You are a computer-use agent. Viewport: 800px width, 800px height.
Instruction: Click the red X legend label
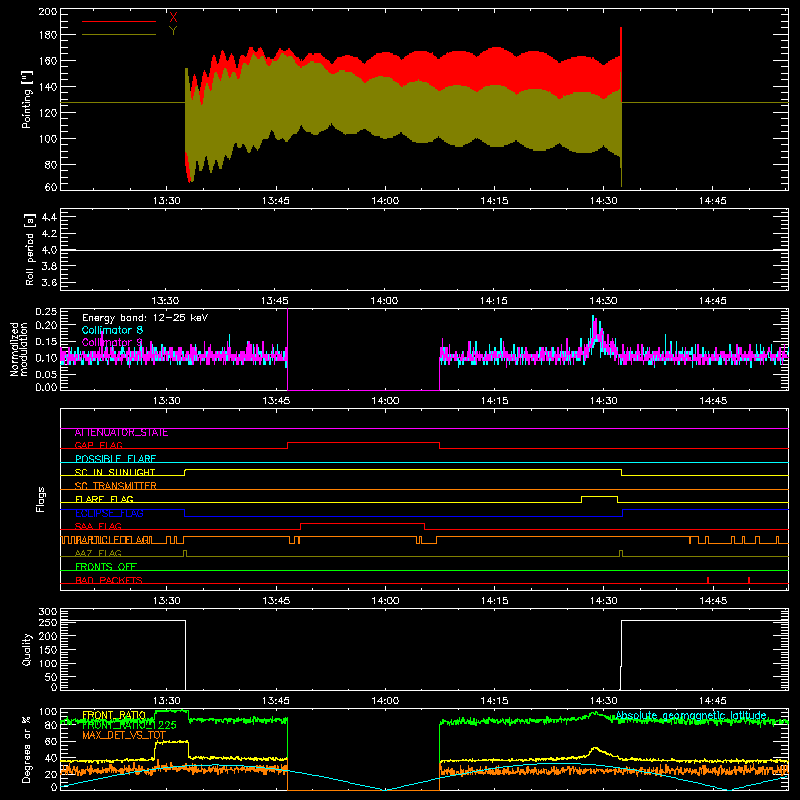(x=173, y=18)
